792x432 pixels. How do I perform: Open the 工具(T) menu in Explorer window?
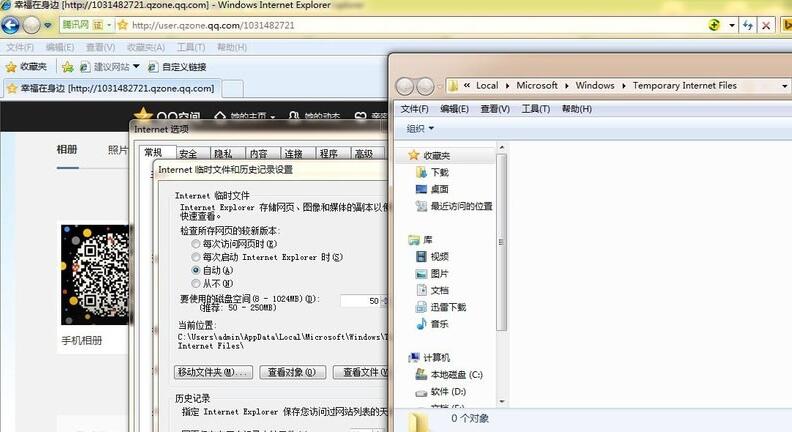tap(536, 109)
